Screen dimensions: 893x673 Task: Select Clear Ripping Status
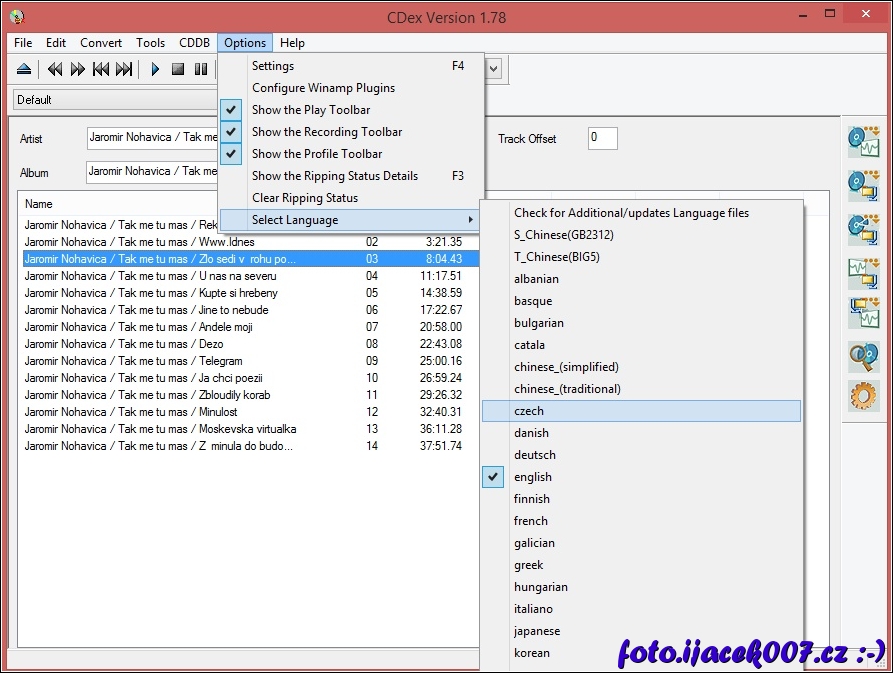pyautogui.click(x=305, y=198)
